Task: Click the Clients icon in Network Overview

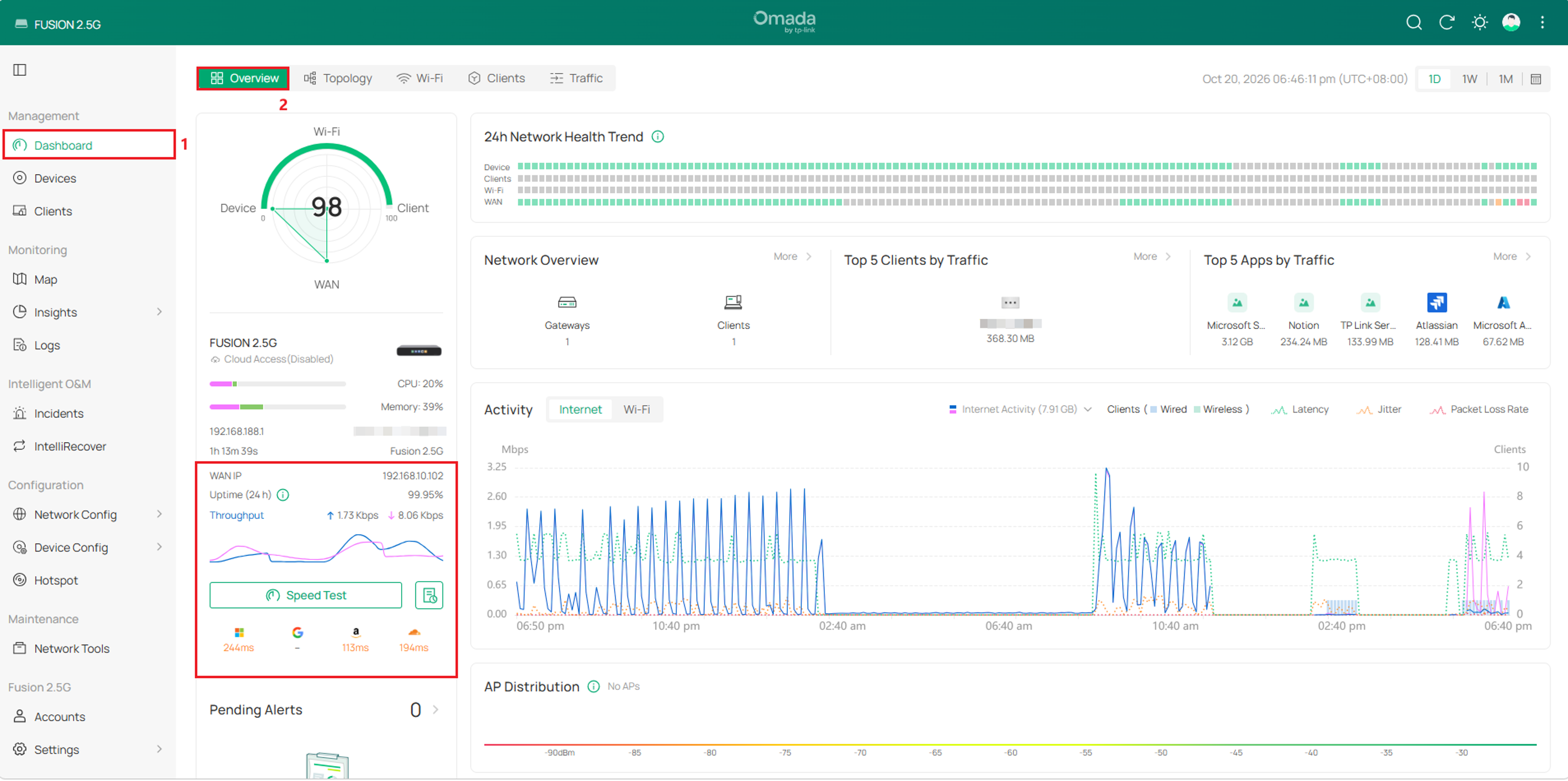Action: point(733,302)
